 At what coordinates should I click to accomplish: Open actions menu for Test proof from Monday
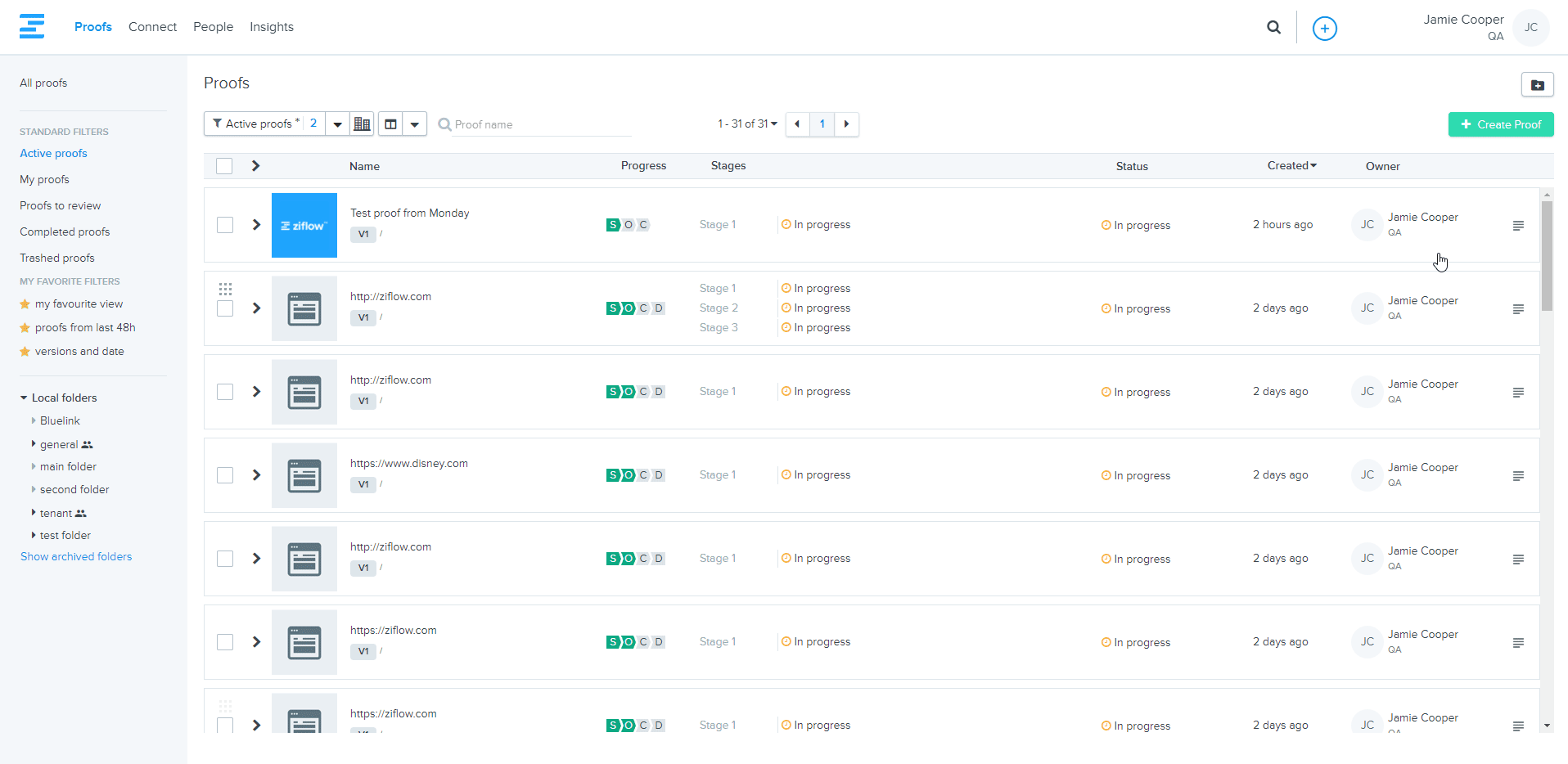click(1518, 226)
